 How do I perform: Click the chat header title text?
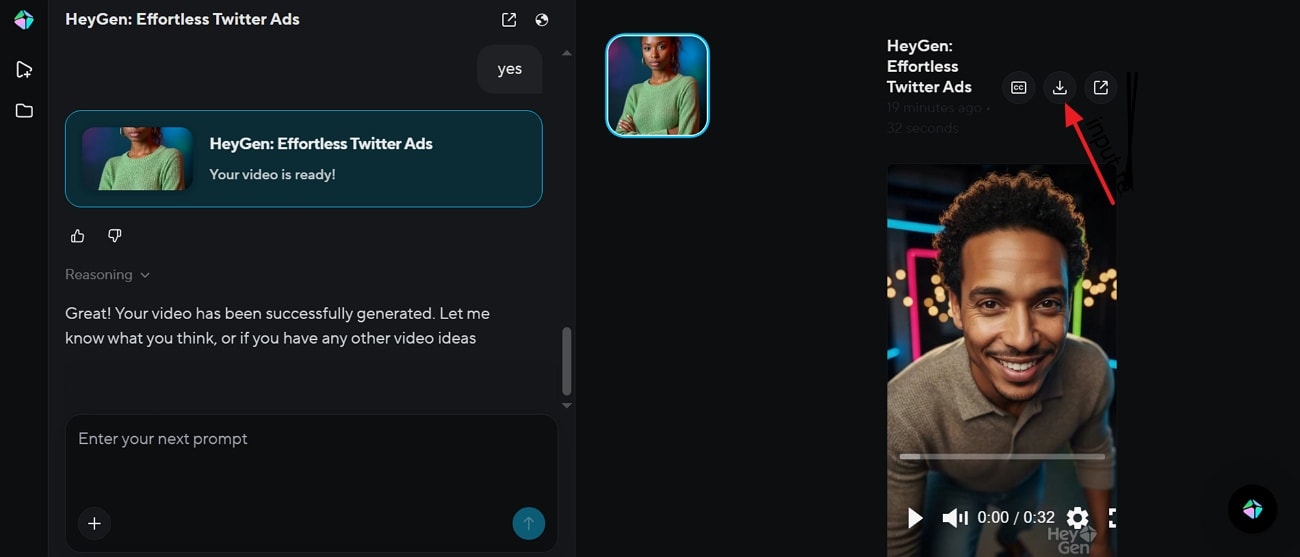(x=182, y=19)
